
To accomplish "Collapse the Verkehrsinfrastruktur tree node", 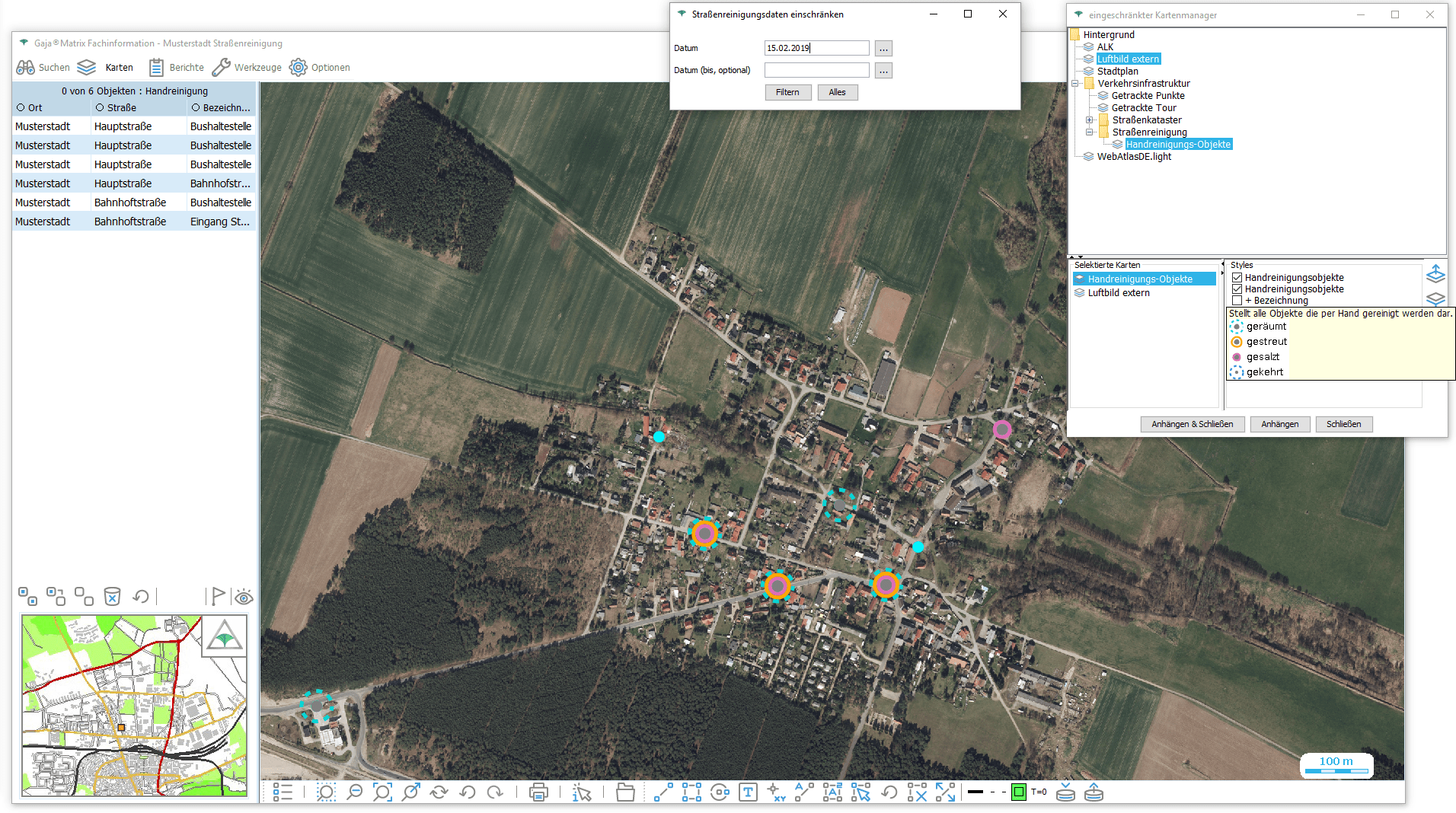I will (1075, 84).
